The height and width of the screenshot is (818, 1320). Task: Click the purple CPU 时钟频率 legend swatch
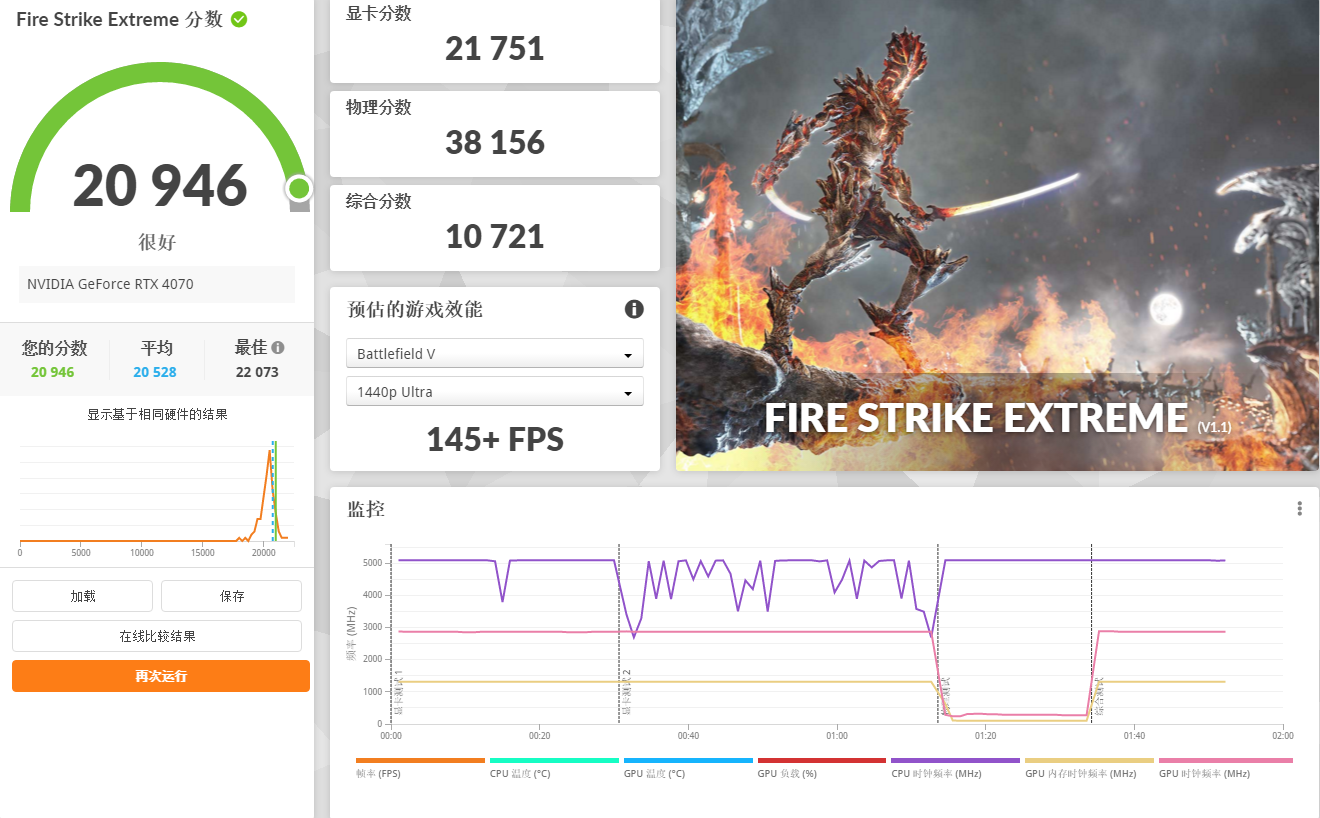[955, 760]
